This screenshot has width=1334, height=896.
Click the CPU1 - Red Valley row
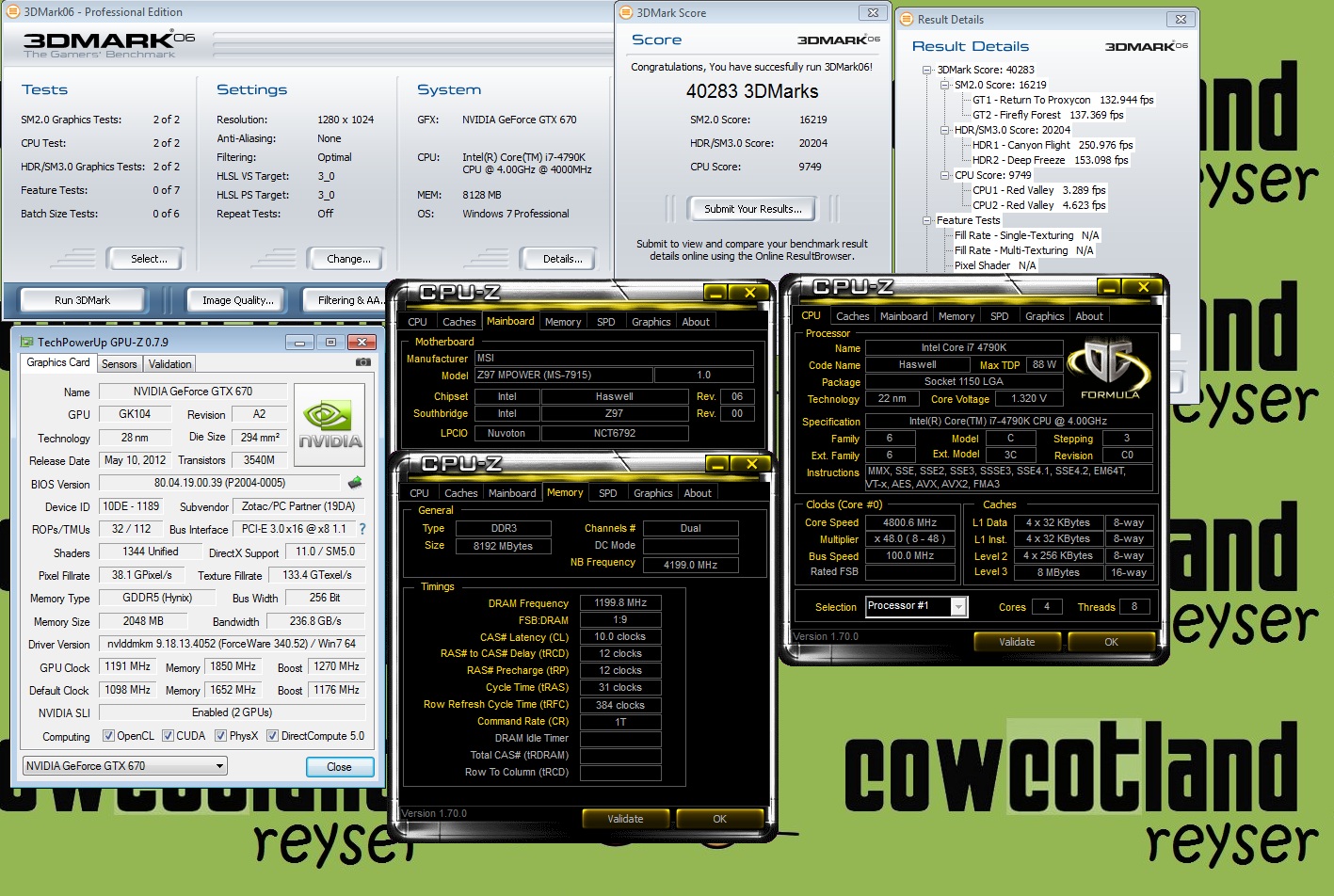click(x=1039, y=190)
